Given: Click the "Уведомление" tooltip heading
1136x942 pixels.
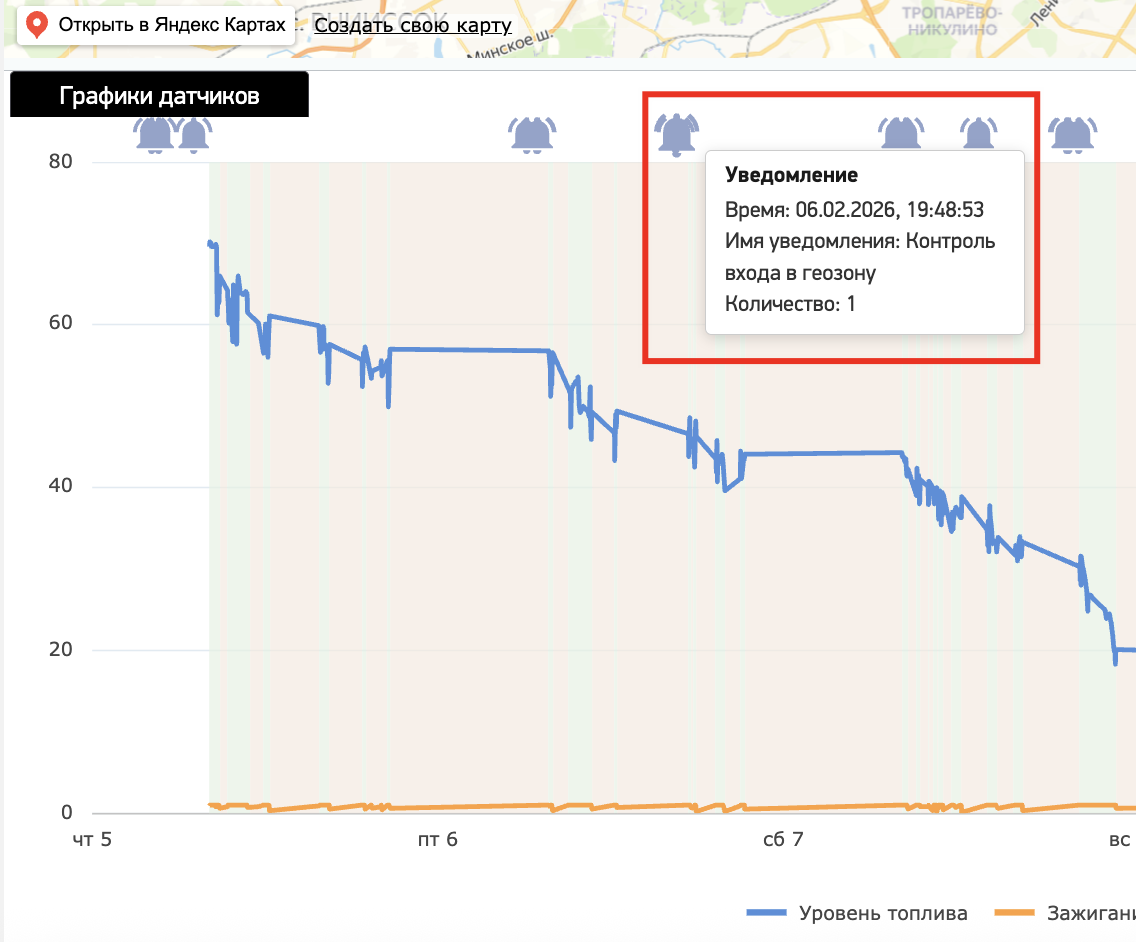Looking at the screenshot, I should pyautogui.click(x=791, y=176).
